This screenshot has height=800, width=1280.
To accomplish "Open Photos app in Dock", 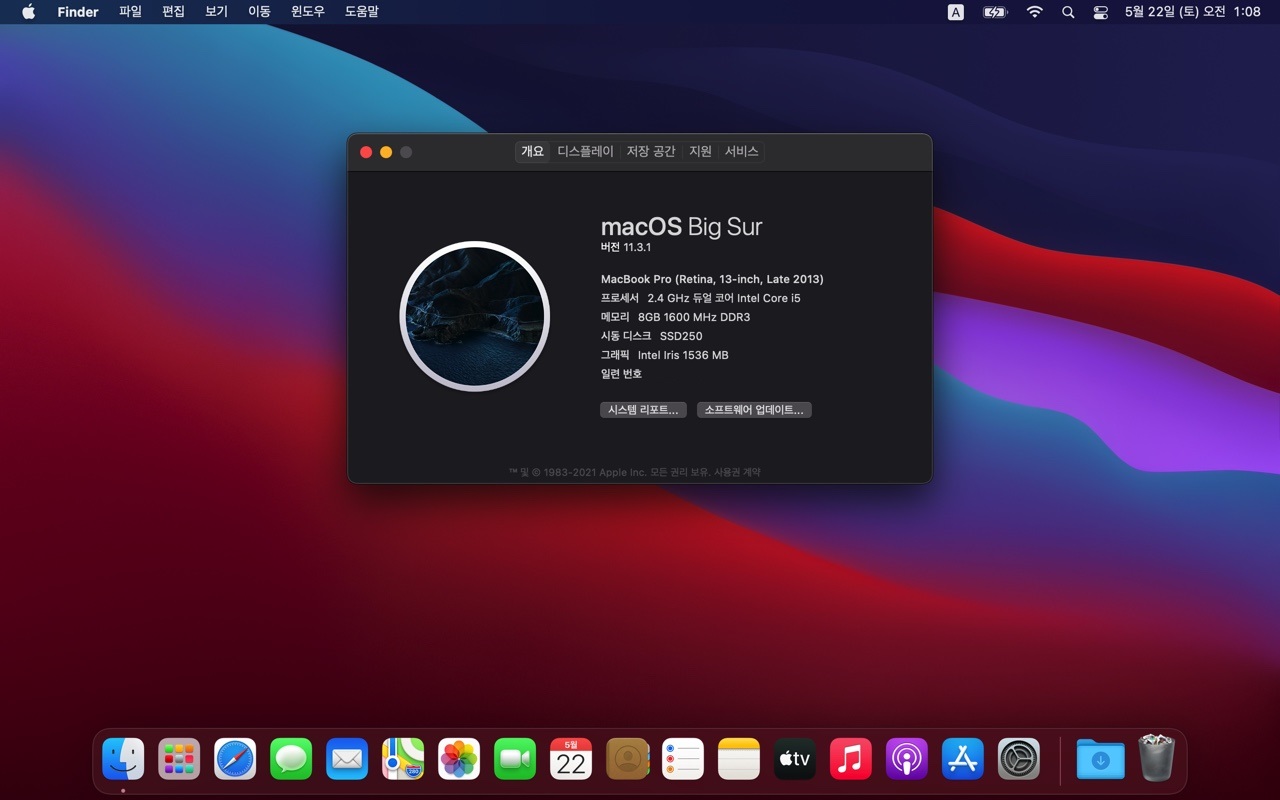I will (459, 759).
